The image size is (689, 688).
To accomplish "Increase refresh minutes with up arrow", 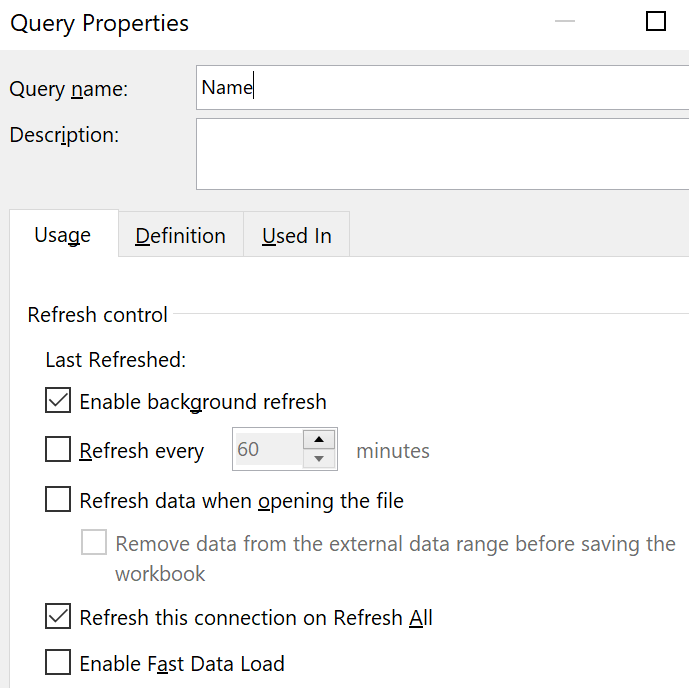I will (x=319, y=439).
